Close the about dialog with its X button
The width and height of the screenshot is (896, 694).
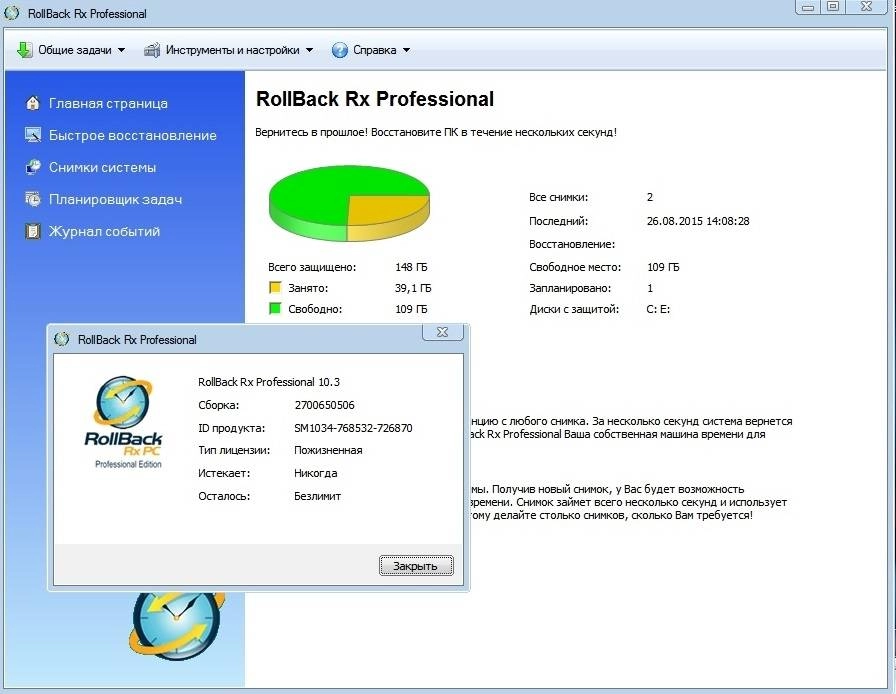(442, 332)
